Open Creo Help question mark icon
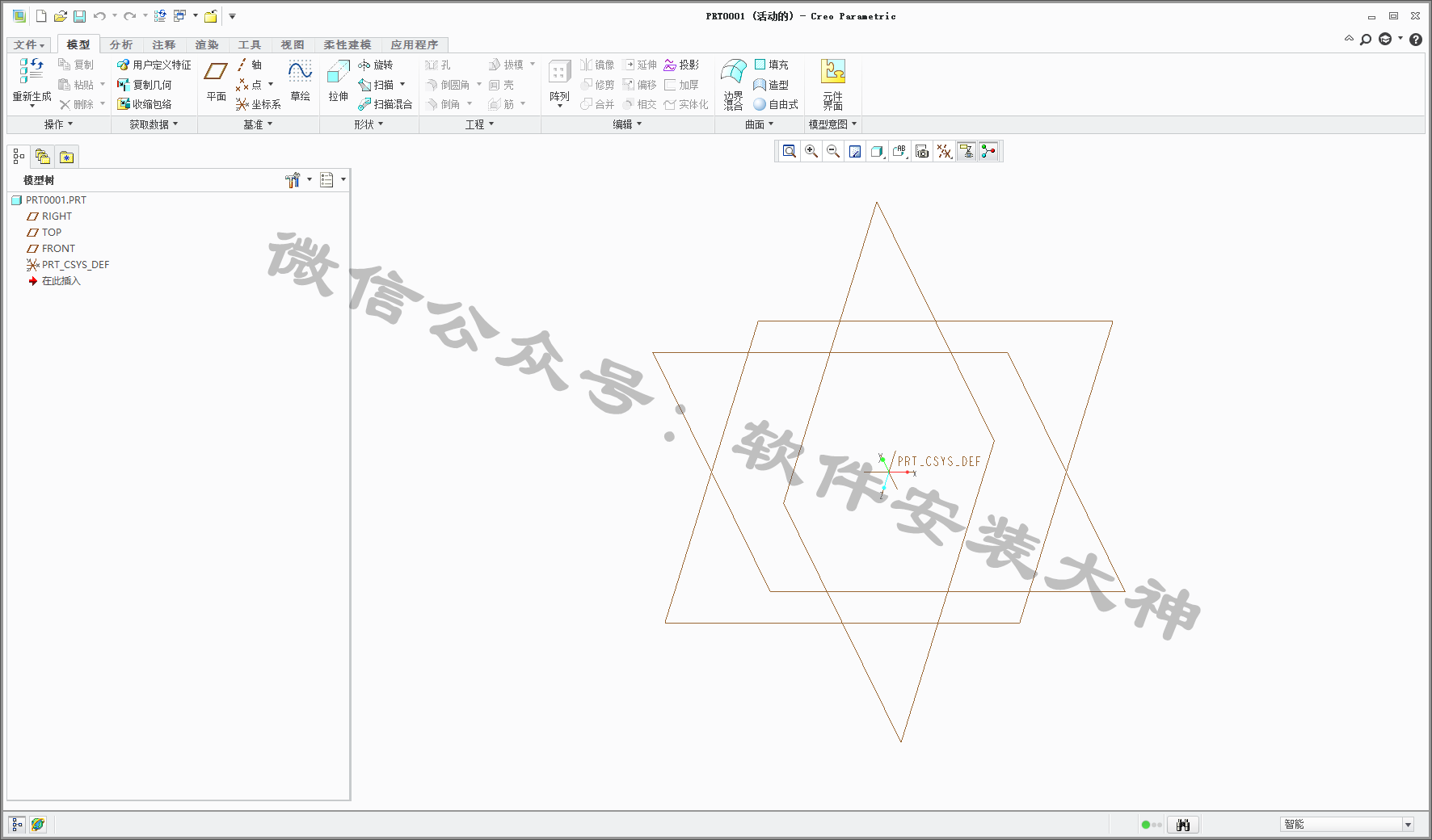This screenshot has width=1432, height=840. (x=1416, y=40)
